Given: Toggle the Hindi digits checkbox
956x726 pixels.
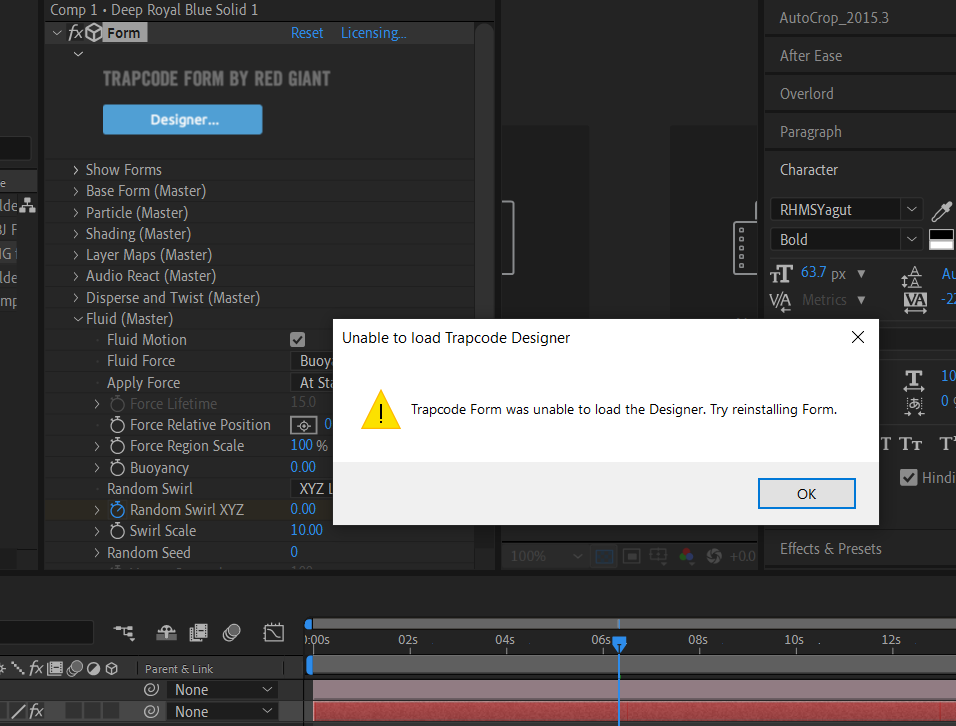Looking at the screenshot, I should point(908,477).
